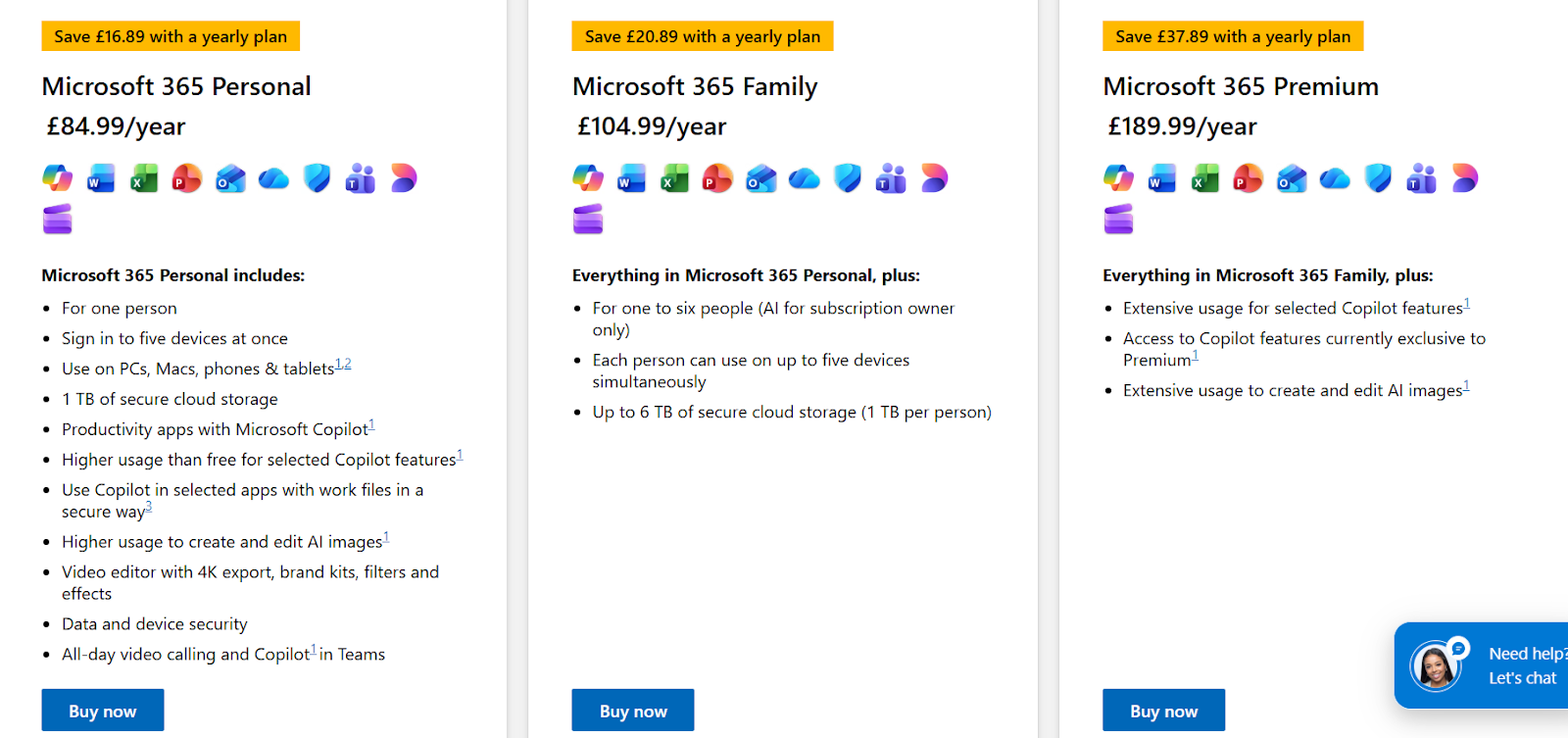The image size is (1568, 738).
Task: Click the Teams icon in the Personal plan
Action: click(x=360, y=178)
